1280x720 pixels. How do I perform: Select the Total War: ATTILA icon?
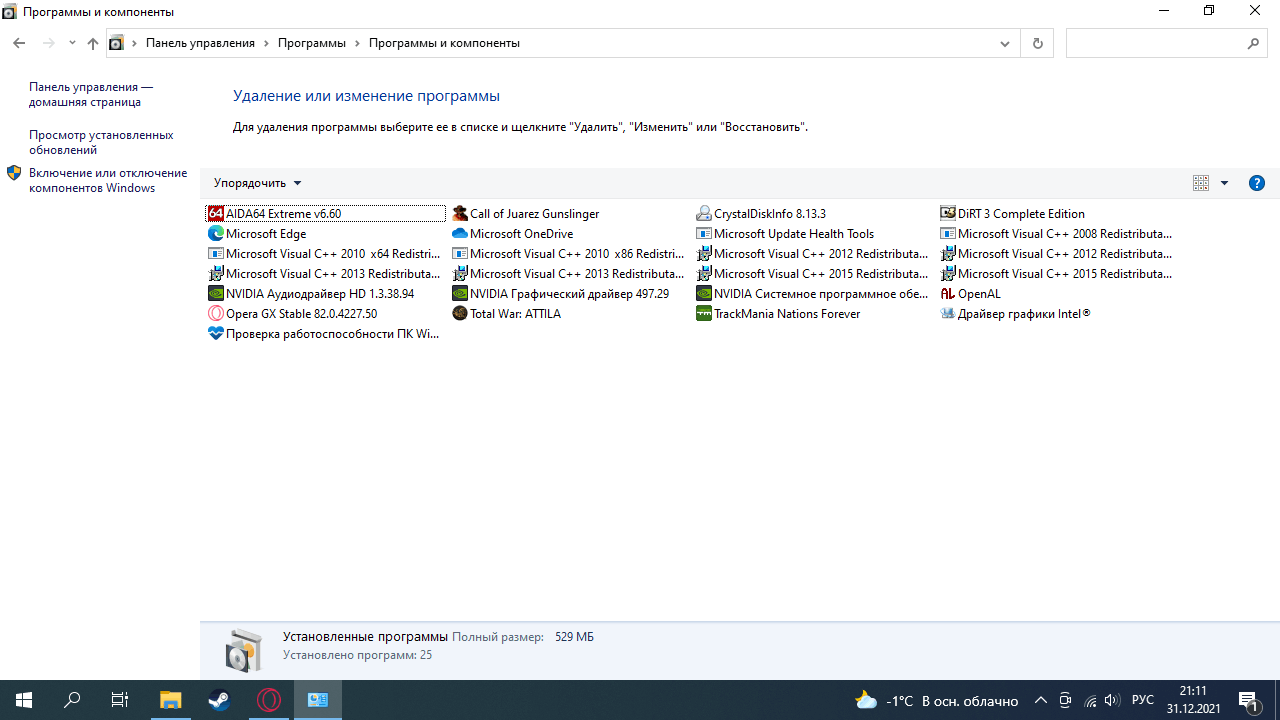pos(460,313)
